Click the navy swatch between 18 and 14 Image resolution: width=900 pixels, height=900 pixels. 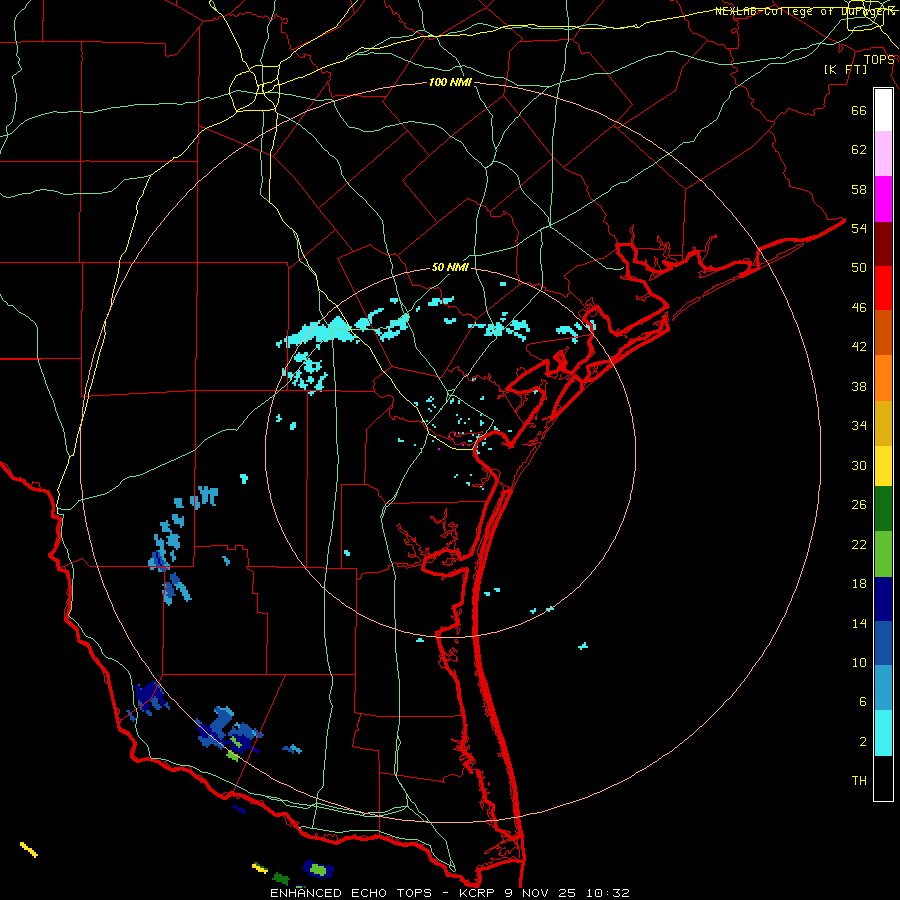click(883, 599)
